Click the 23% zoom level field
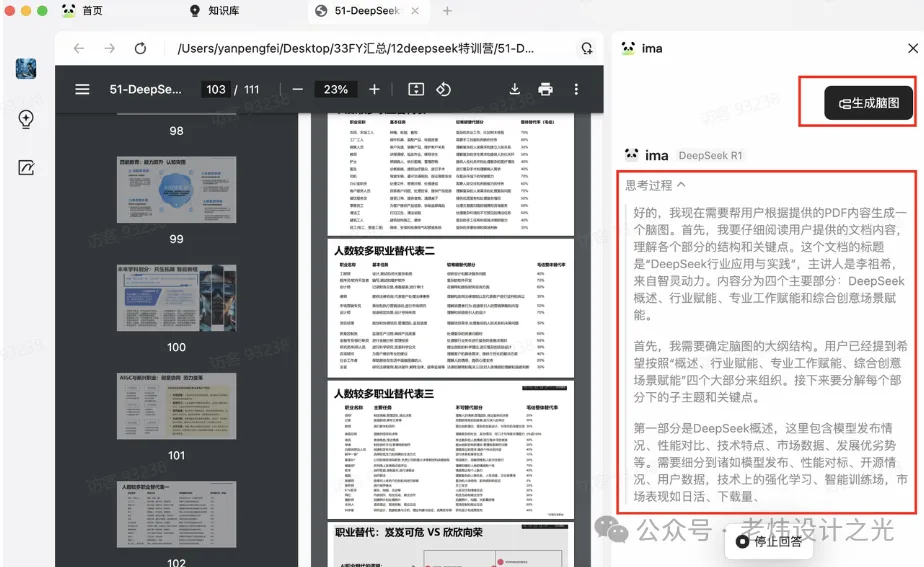Screen dimensions: 924x567 click(x=335, y=89)
